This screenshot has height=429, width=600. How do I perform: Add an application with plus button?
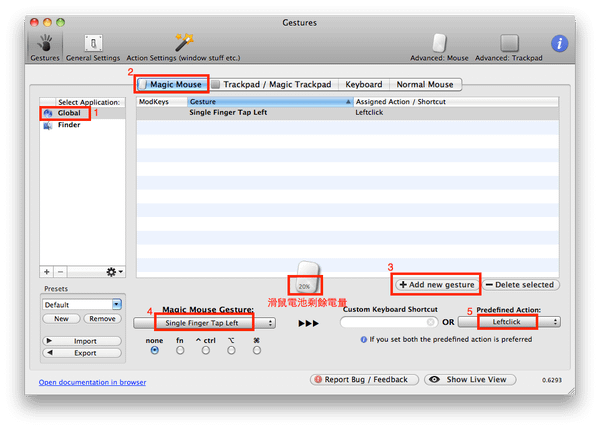pos(47,272)
